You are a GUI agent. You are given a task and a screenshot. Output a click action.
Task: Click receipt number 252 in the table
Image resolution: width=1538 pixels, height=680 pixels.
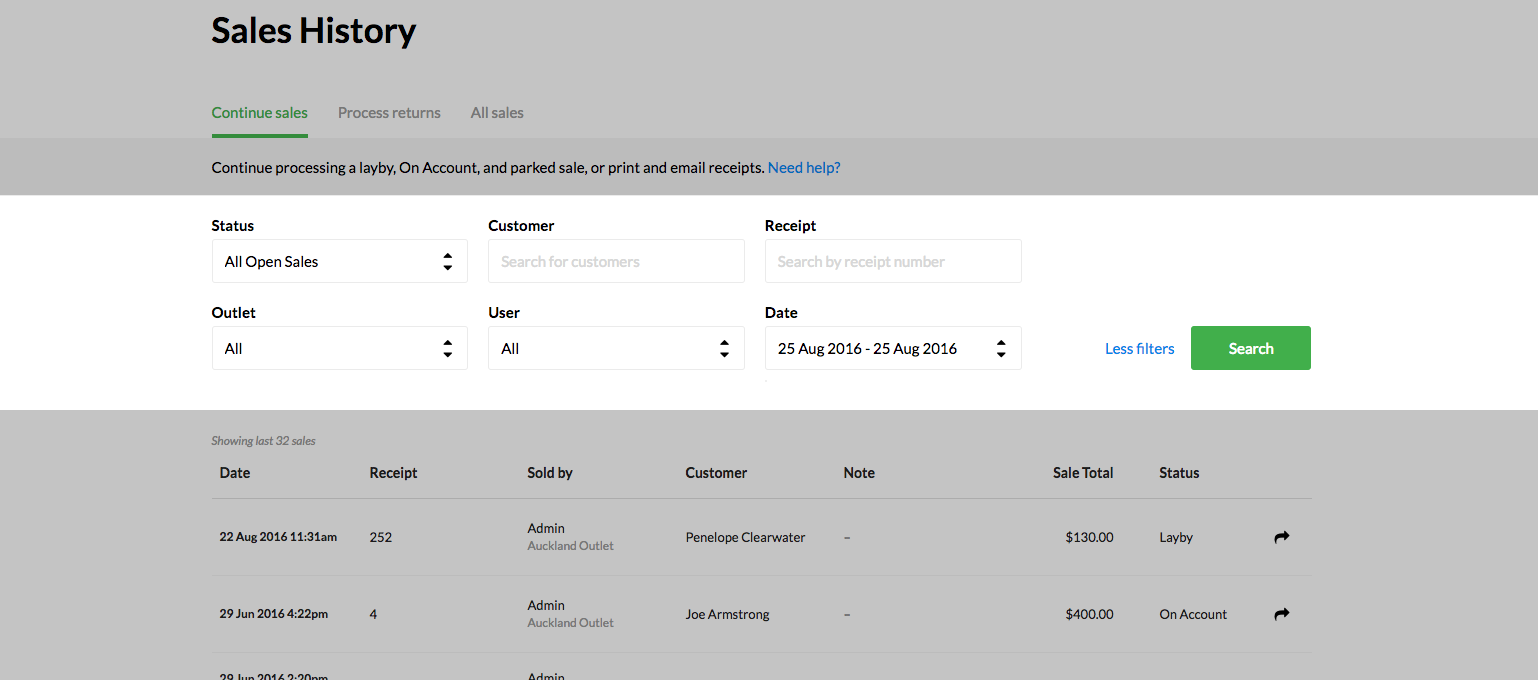[x=381, y=537]
